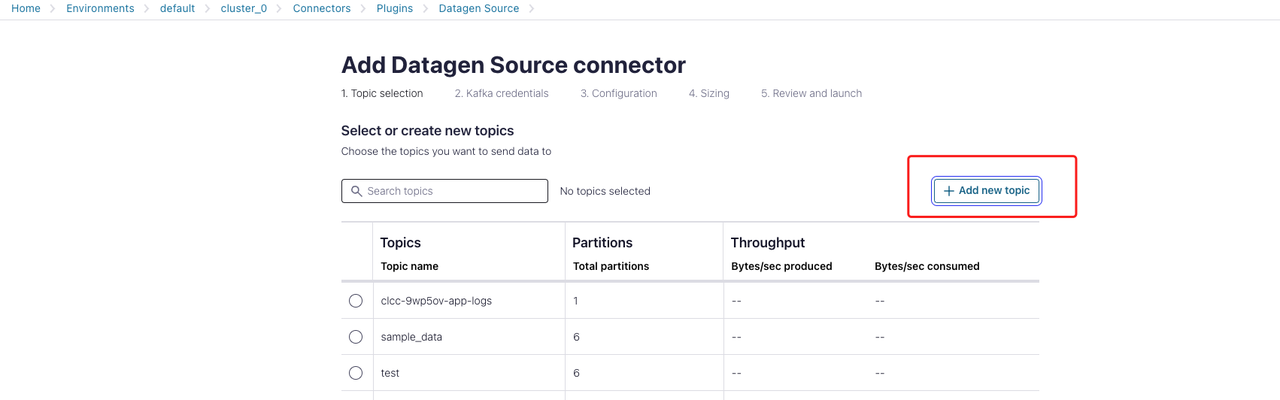Screen dimensions: 1280x400
Task: Open cluster_0 in the breadcrumb
Action: point(244,8)
